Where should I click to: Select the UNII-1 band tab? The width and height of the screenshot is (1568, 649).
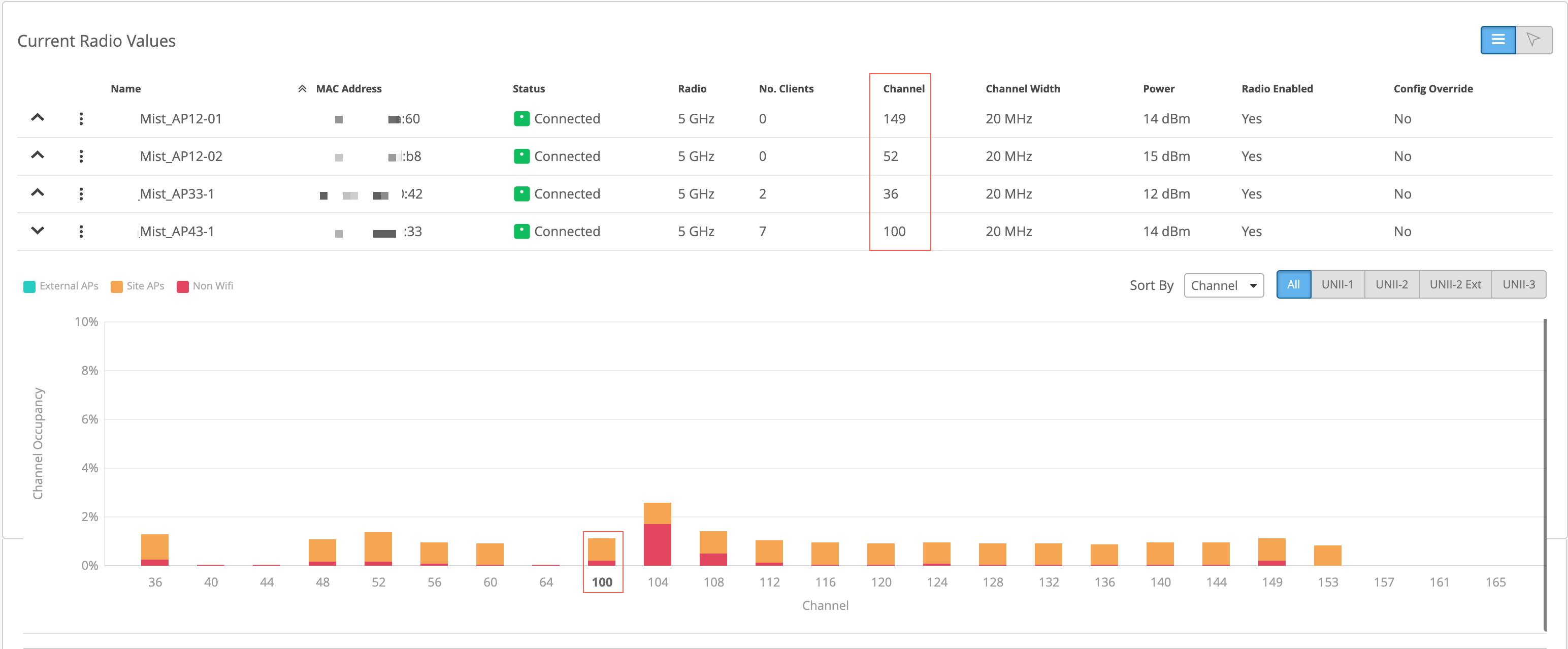1336,285
